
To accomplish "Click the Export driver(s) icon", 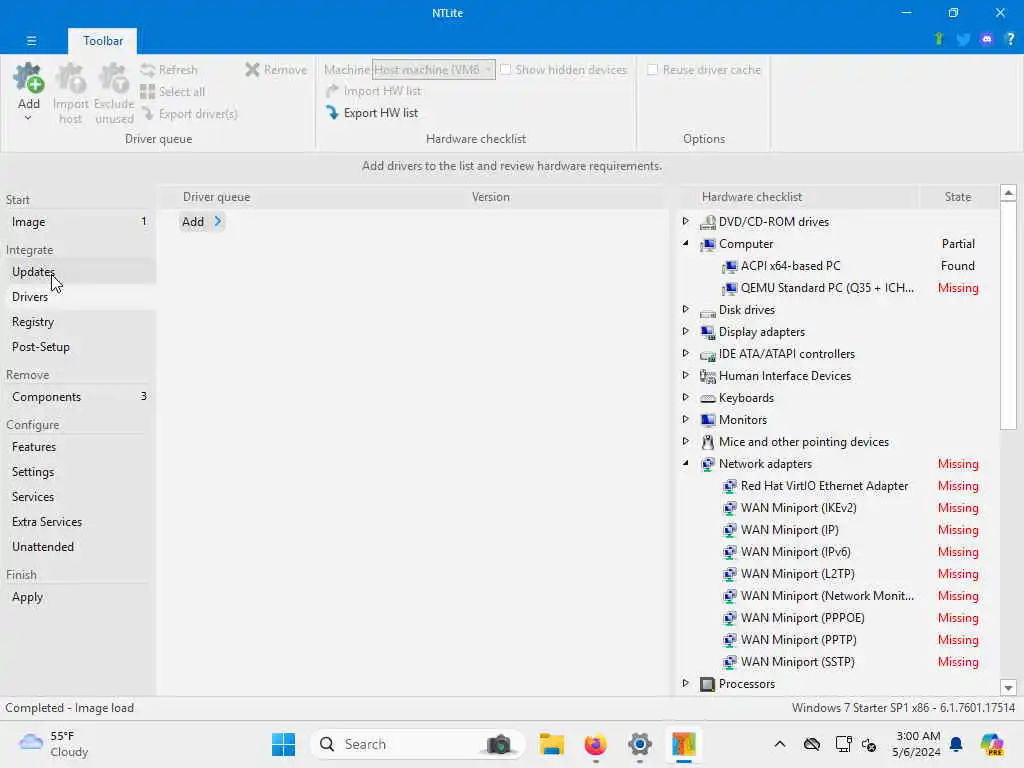I will tap(148, 114).
